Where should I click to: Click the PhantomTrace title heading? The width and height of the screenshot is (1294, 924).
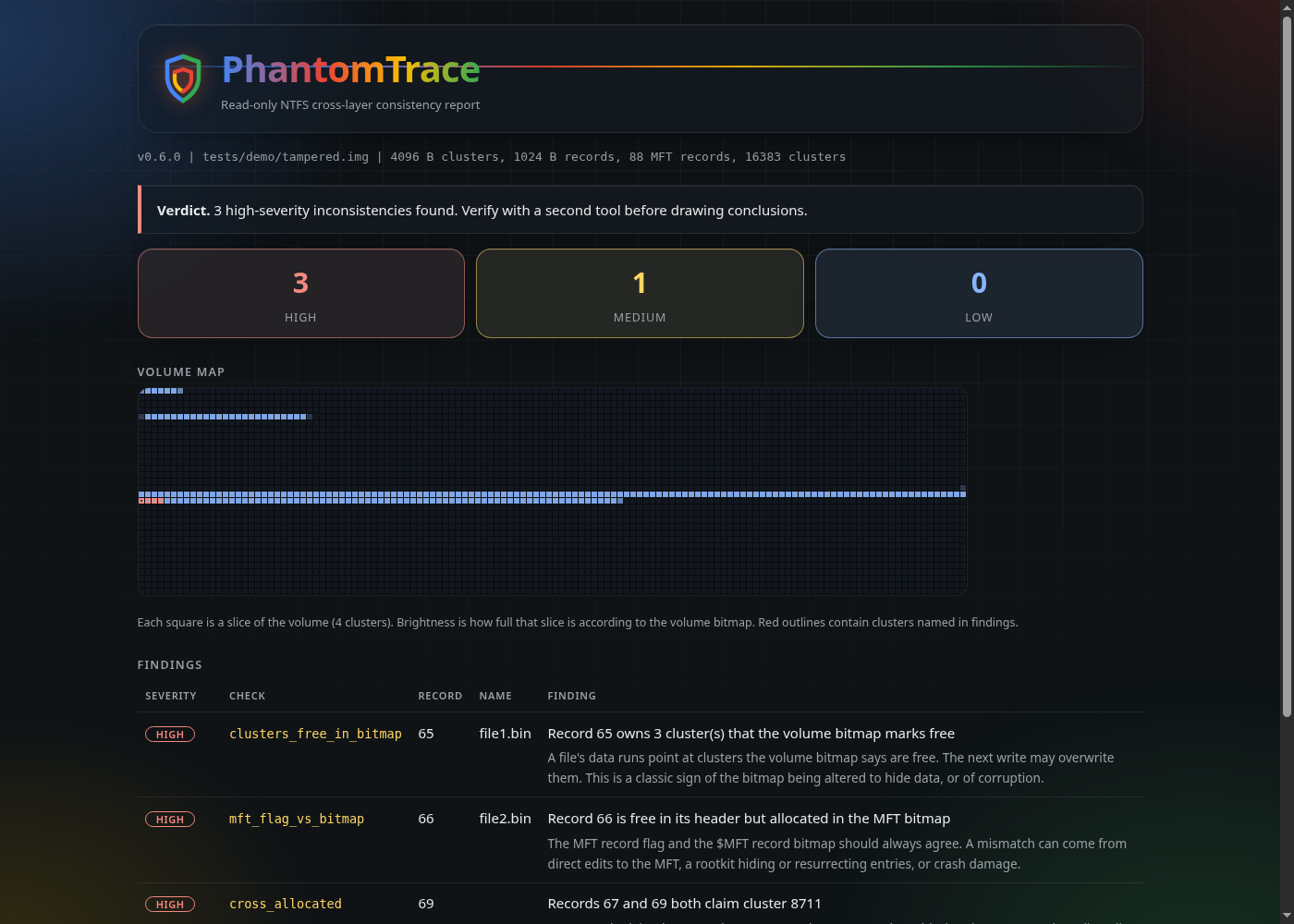click(x=350, y=69)
